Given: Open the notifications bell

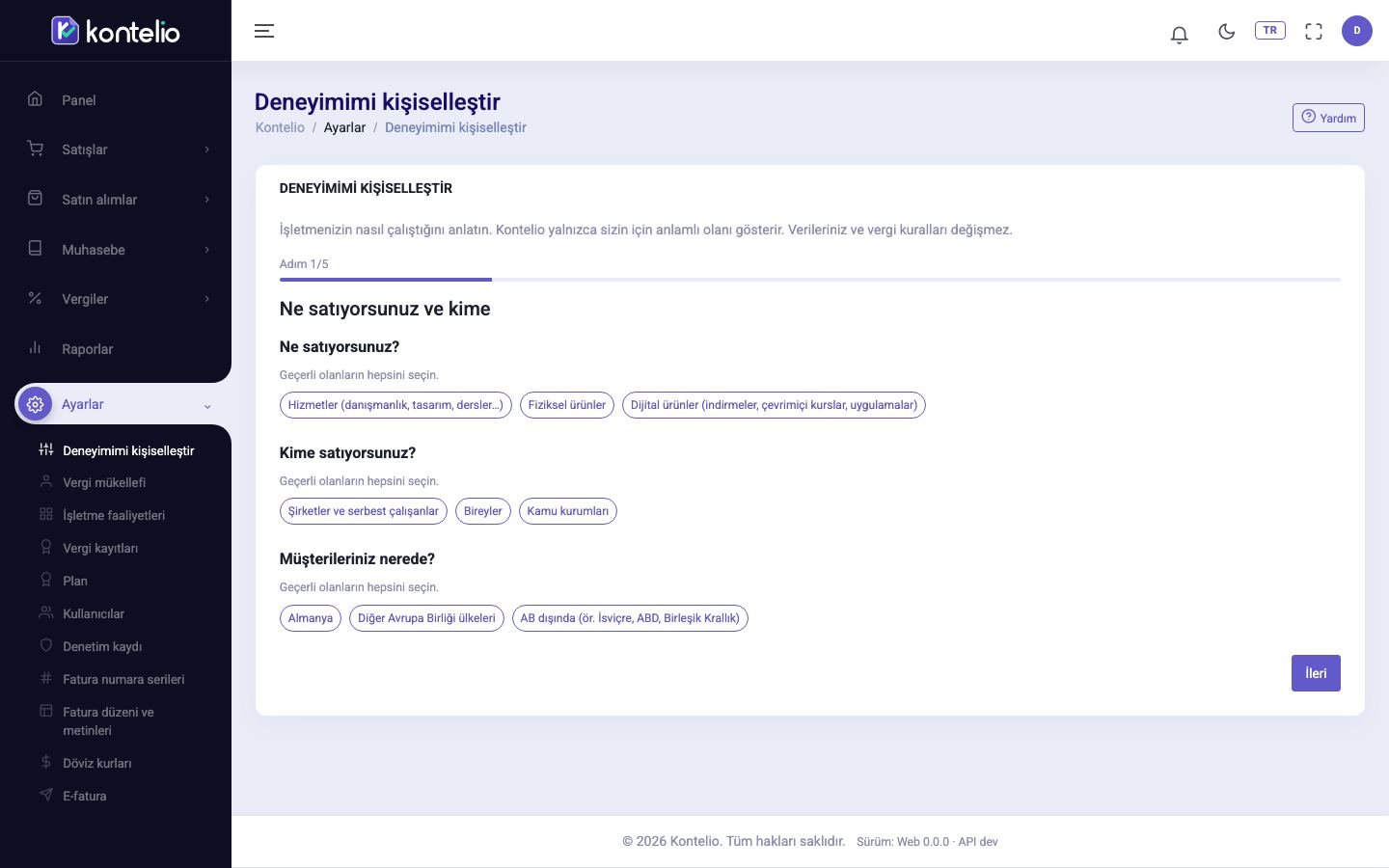Looking at the screenshot, I should 1179,34.
